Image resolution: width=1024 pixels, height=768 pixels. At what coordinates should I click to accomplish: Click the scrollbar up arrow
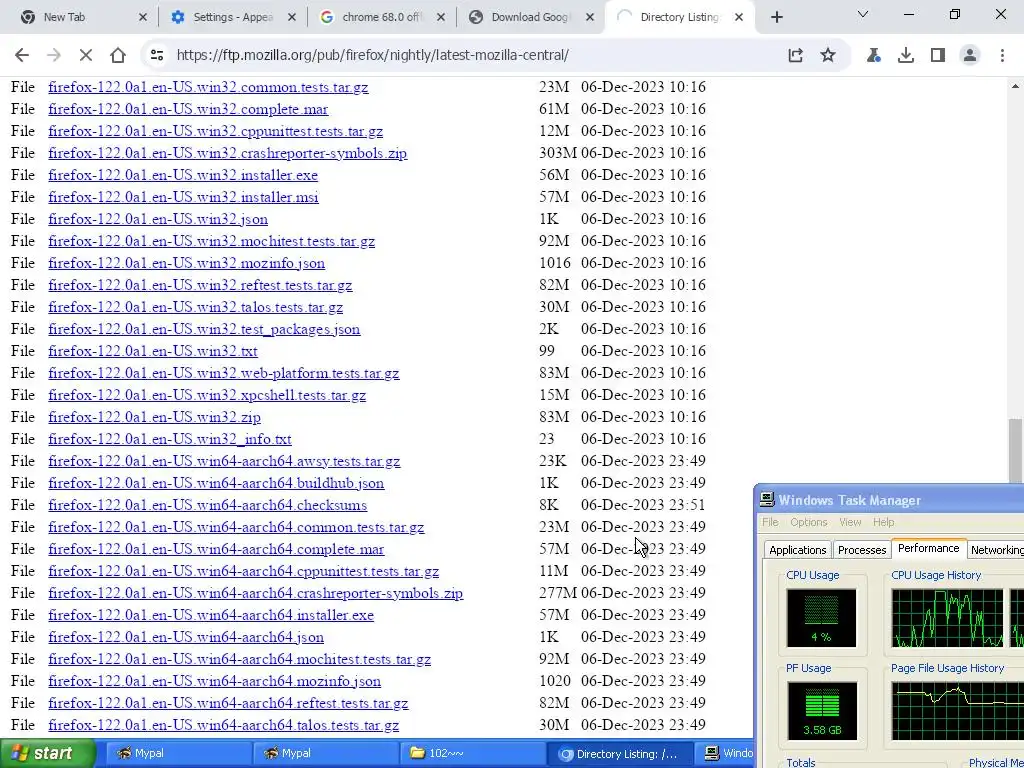1015,86
